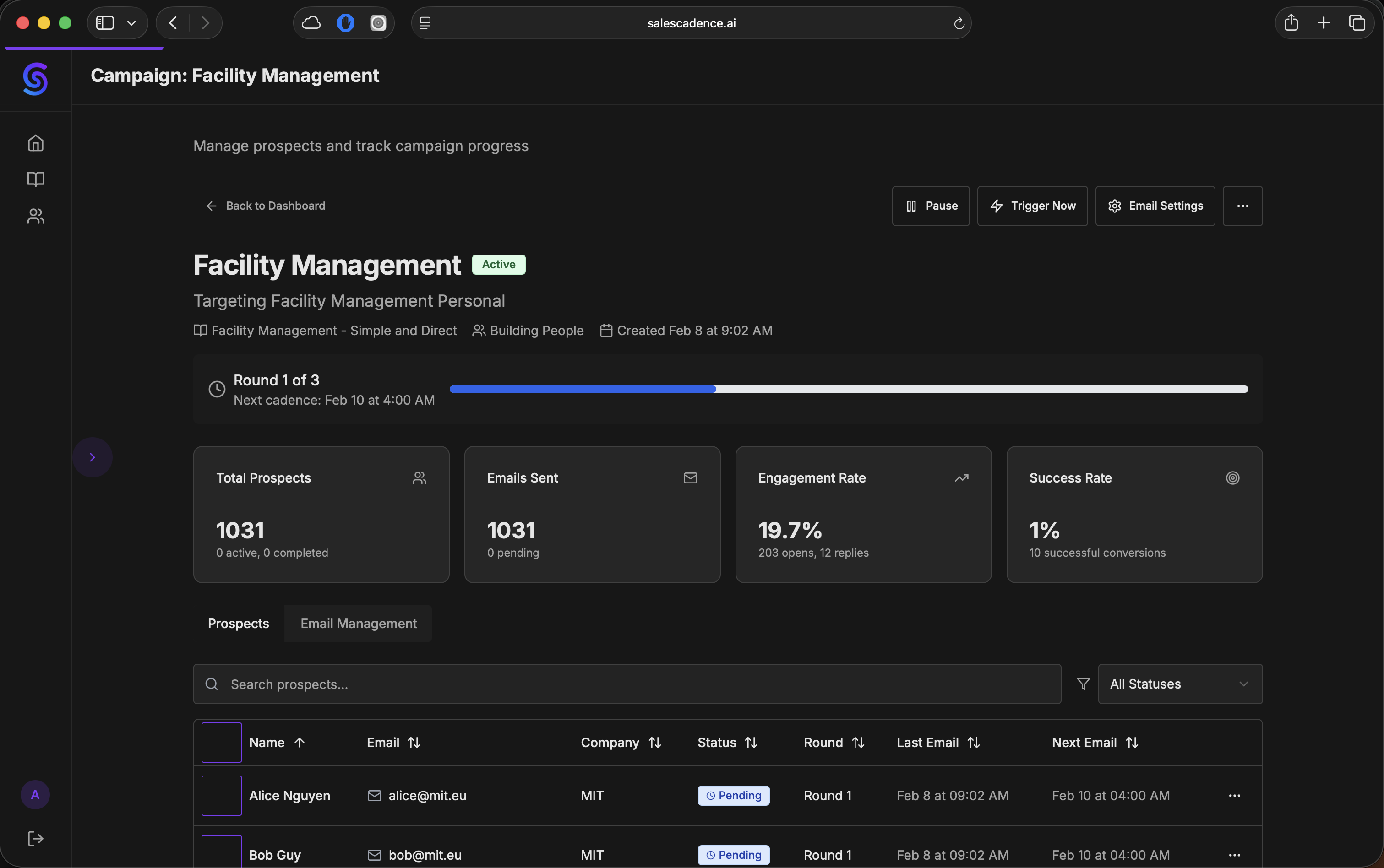Select the Home icon in the sidebar

click(35, 142)
